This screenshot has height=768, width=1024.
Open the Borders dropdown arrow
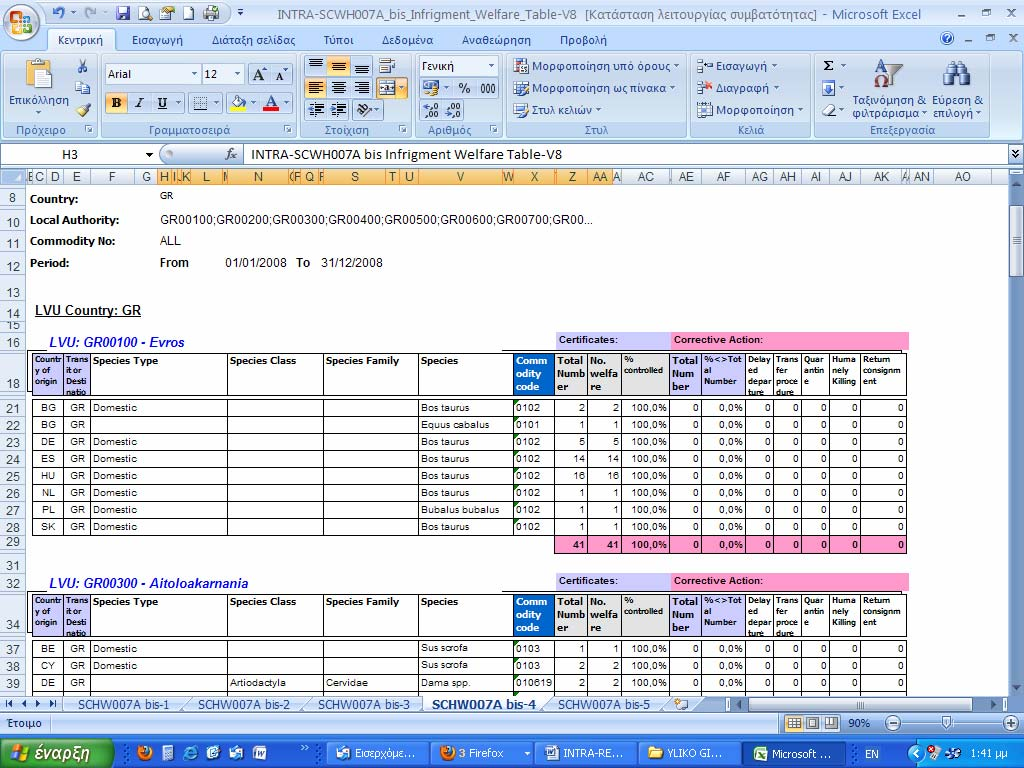pos(216,103)
